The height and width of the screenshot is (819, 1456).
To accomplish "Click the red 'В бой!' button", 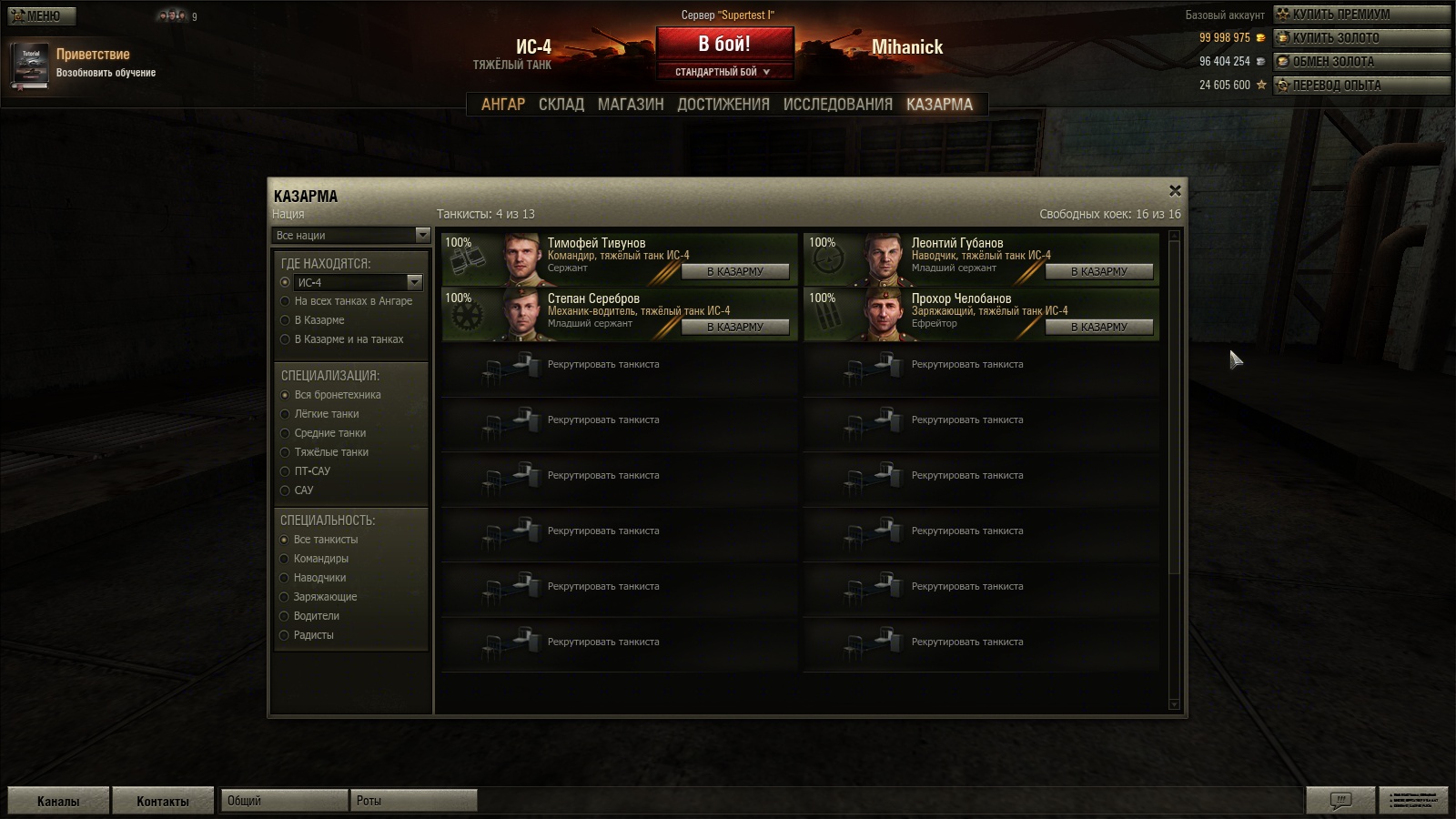I will tap(724, 44).
